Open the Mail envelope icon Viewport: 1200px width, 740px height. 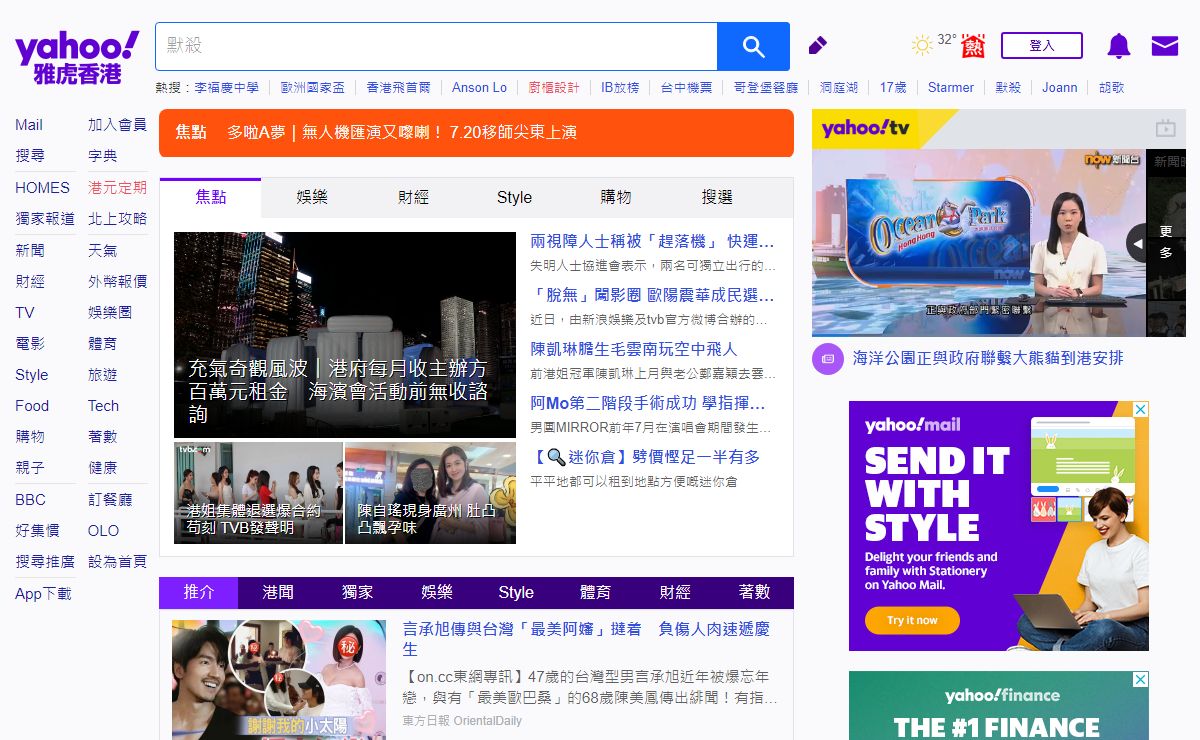coord(1164,46)
